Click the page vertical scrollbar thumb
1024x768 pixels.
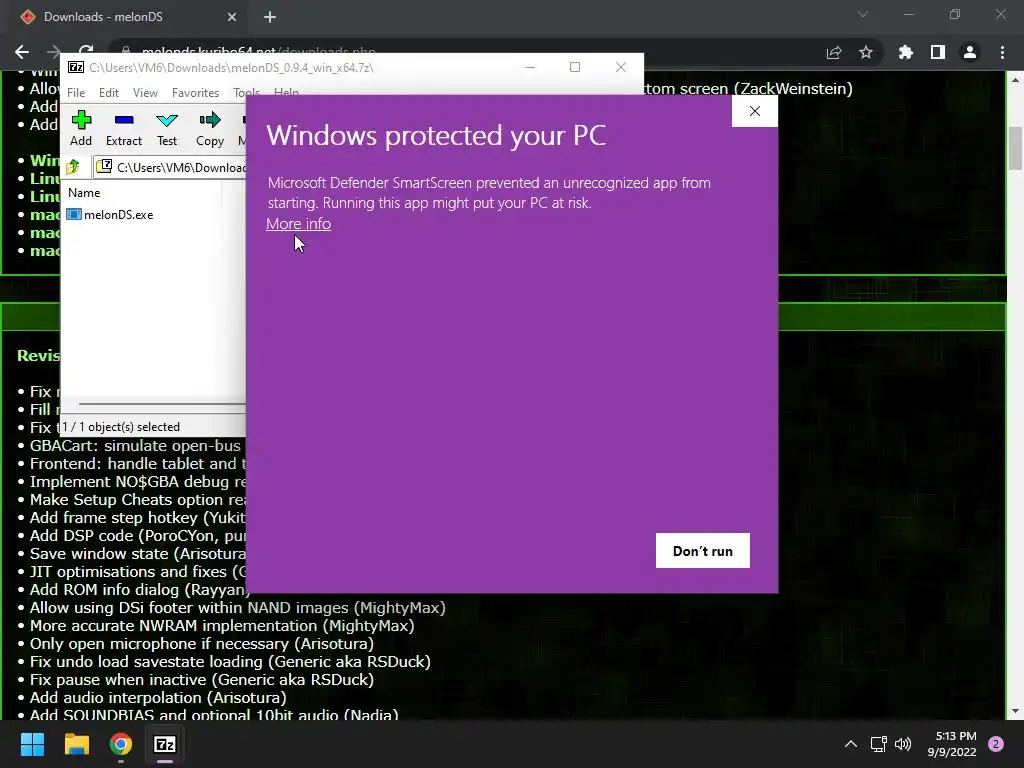(x=1015, y=148)
